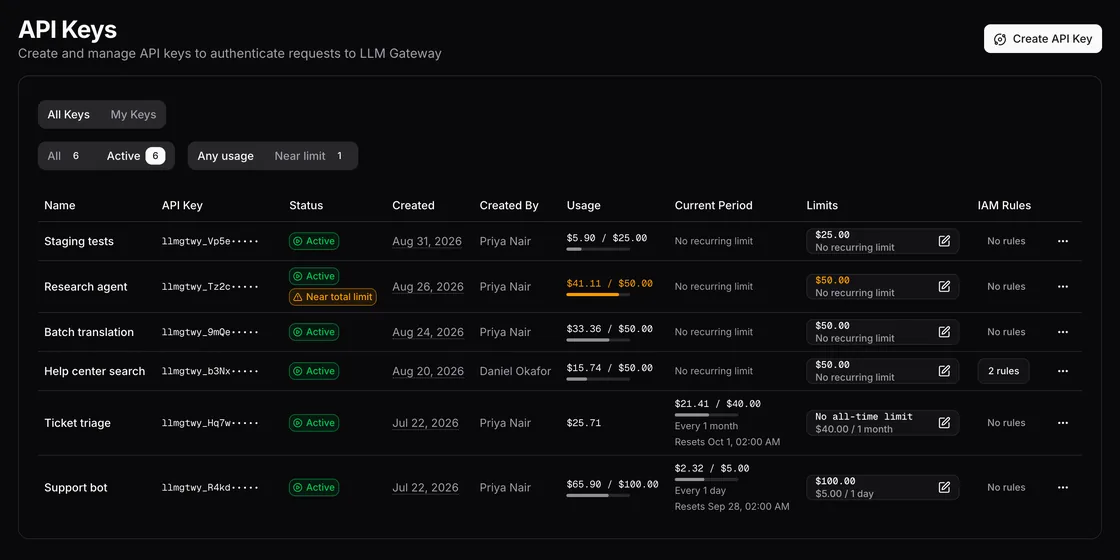The width and height of the screenshot is (1120, 560).
Task: Click the Created column header
Action: point(413,205)
